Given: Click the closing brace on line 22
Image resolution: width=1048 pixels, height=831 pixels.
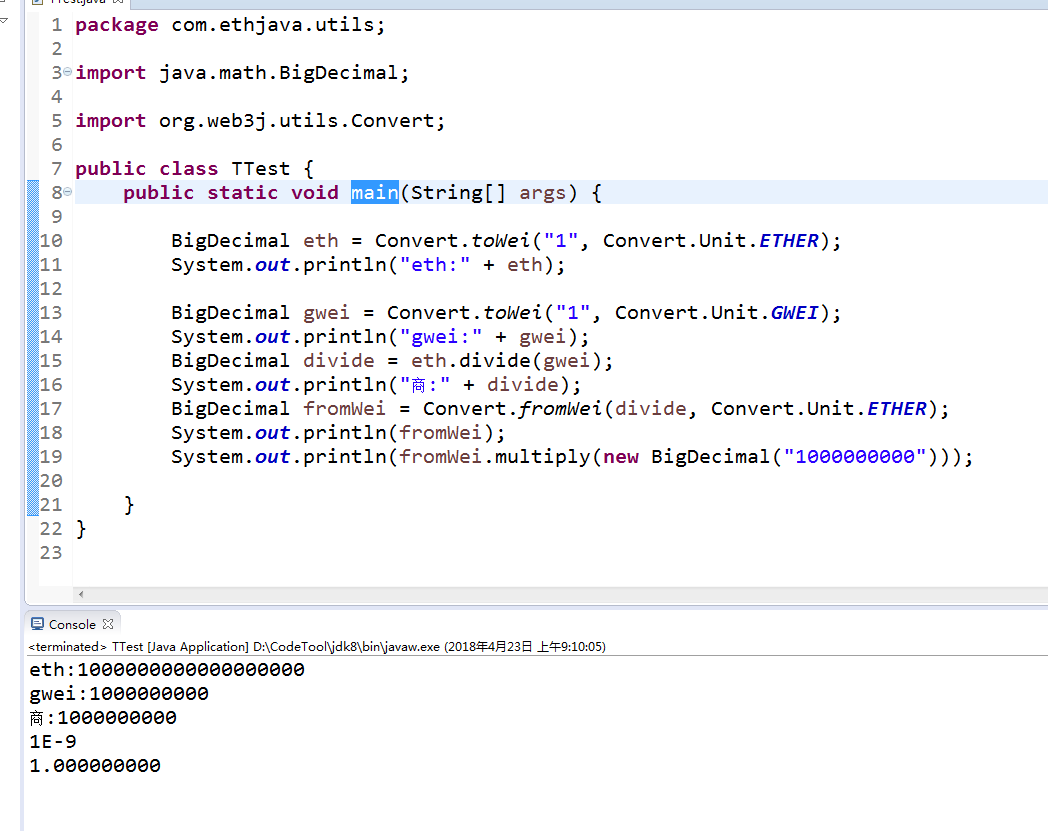Looking at the screenshot, I should click(81, 529).
